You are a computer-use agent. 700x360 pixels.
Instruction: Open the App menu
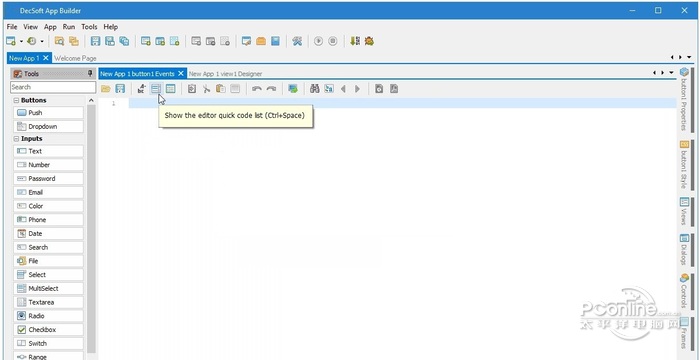click(x=50, y=27)
